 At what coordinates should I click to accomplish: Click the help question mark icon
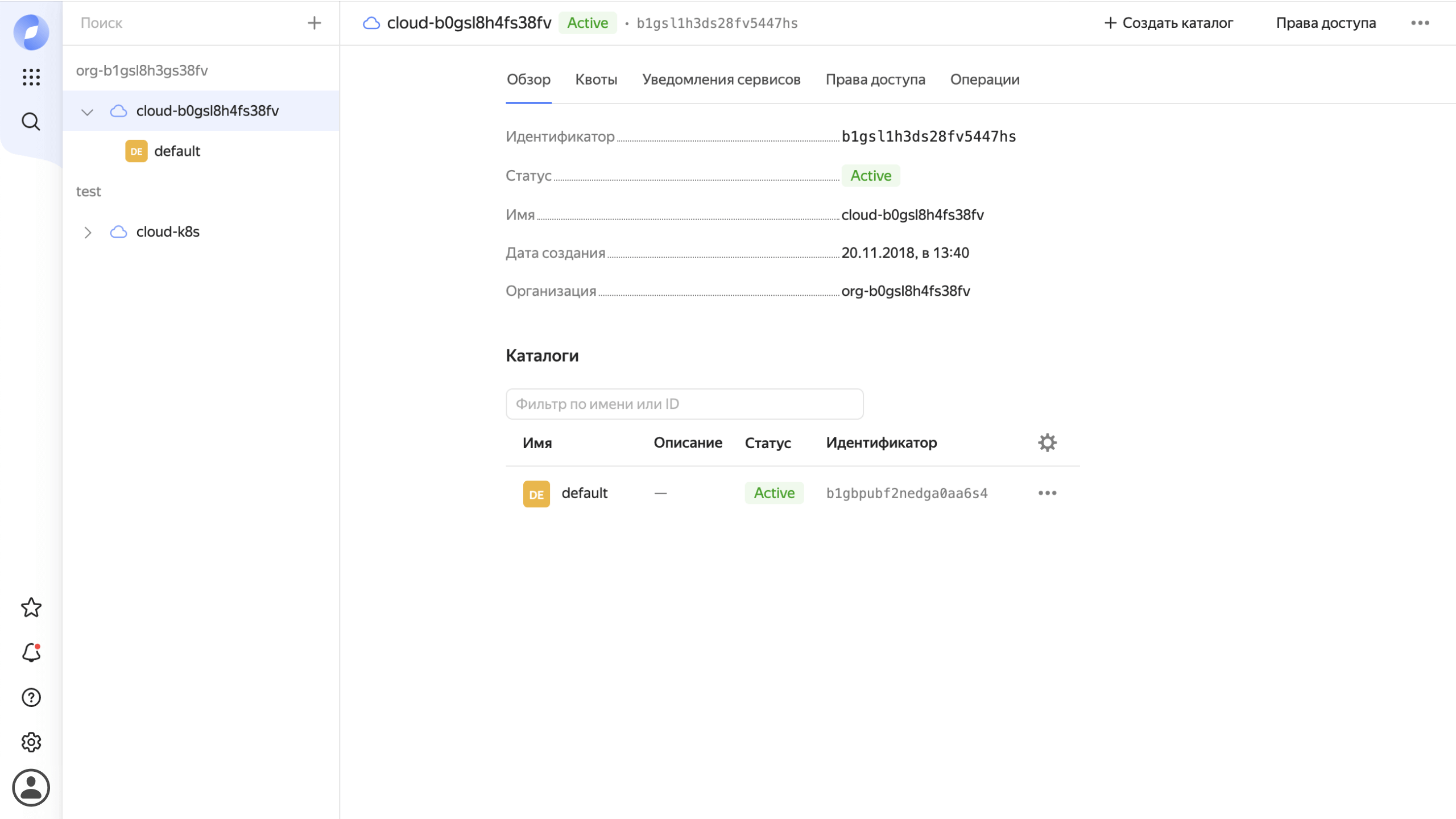(x=31, y=697)
